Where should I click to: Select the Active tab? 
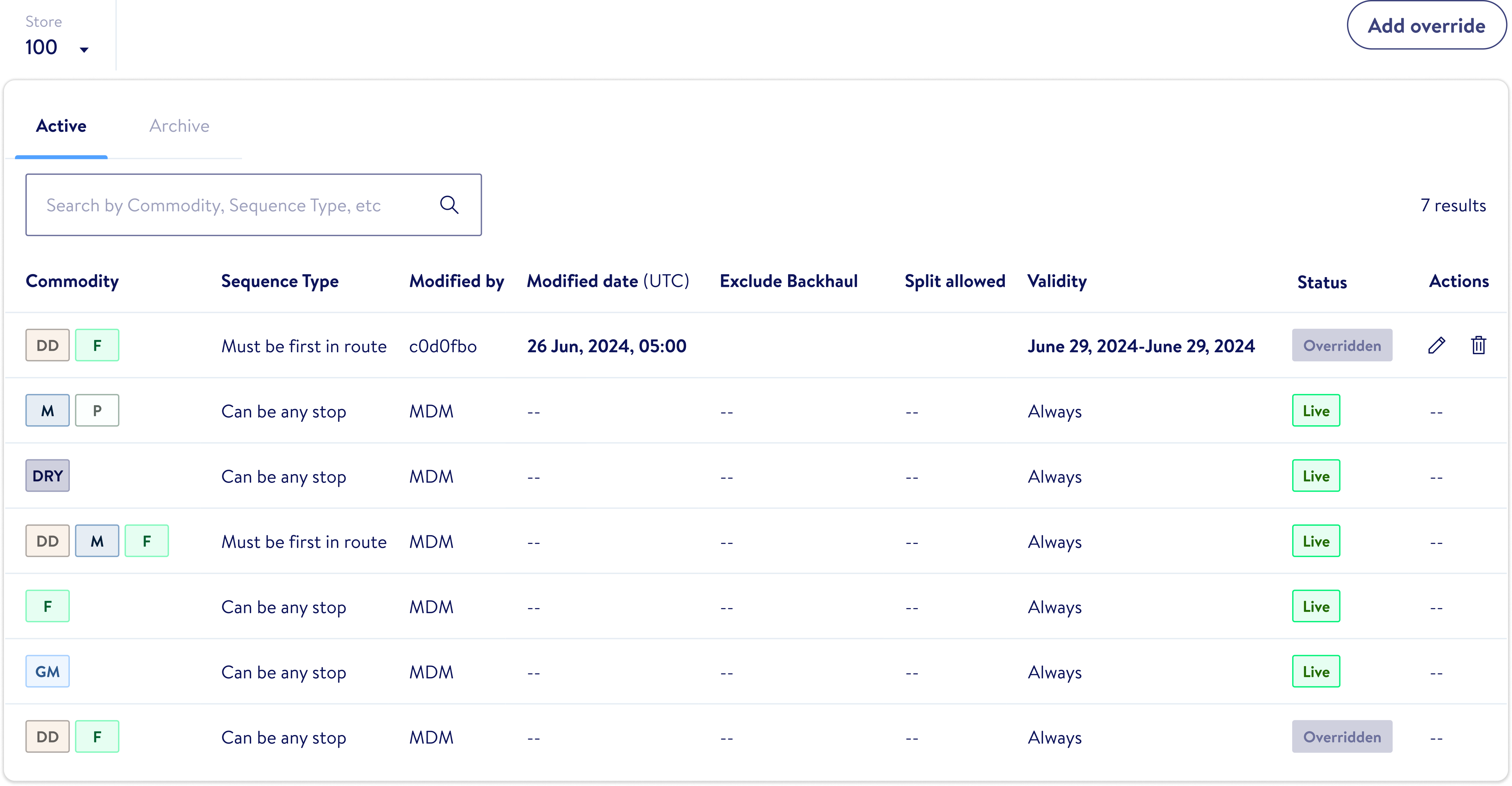(x=61, y=126)
